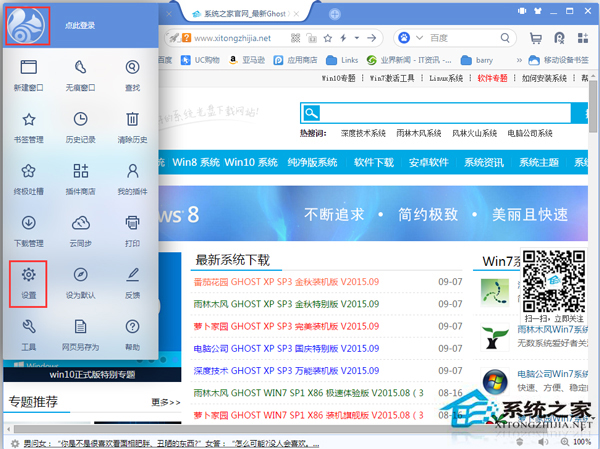Screen dimensions: 600x449
Task: Open 书签管理 bookmark manager
Action: coord(29,127)
